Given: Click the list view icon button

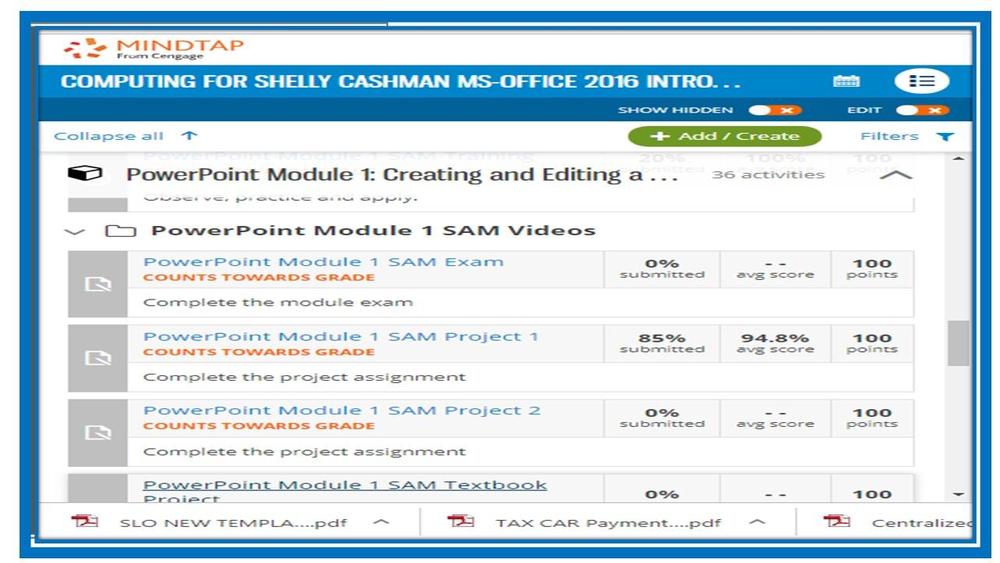Looking at the screenshot, I should (921, 81).
